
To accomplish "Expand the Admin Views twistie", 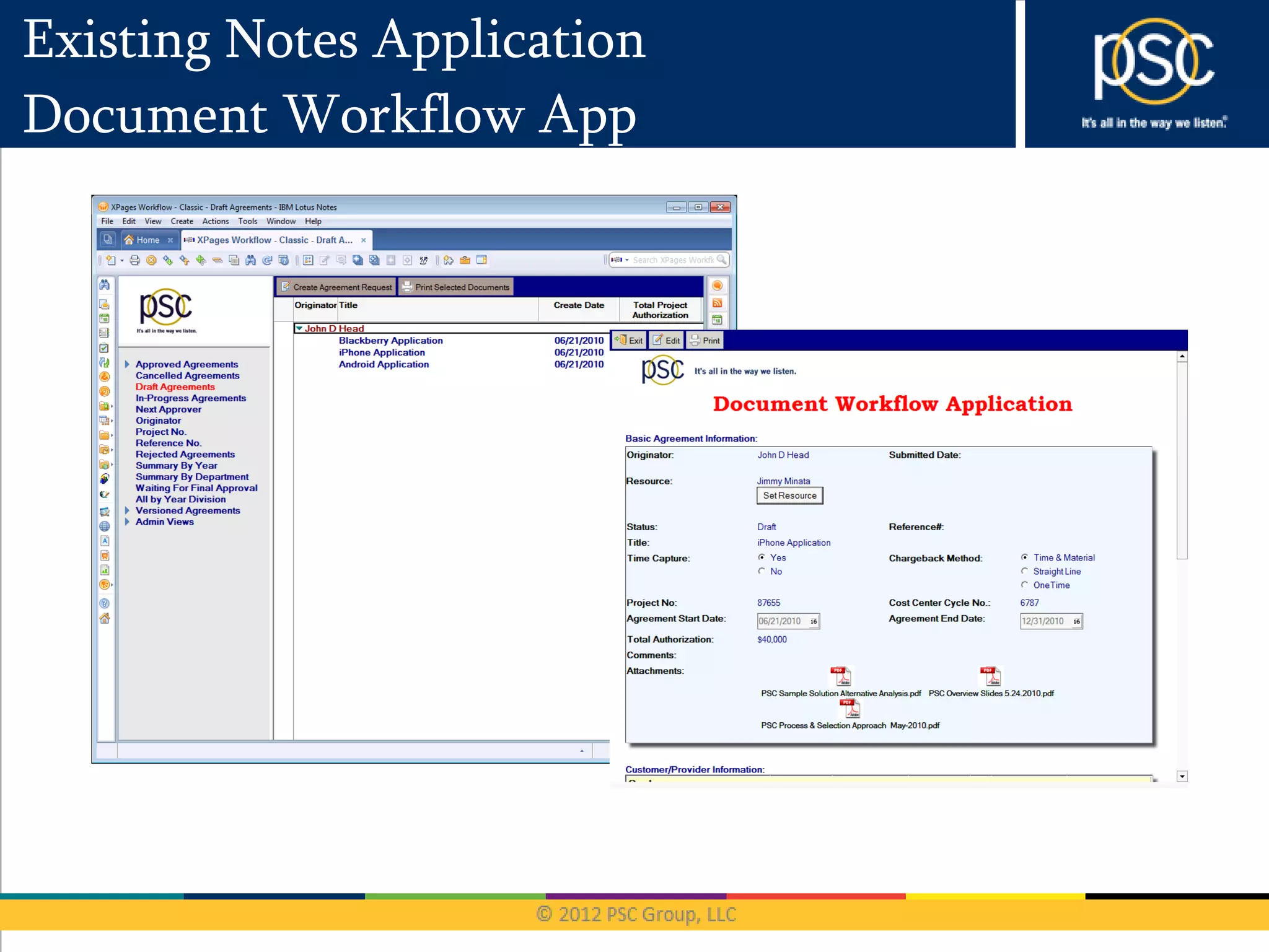I will pos(127,522).
